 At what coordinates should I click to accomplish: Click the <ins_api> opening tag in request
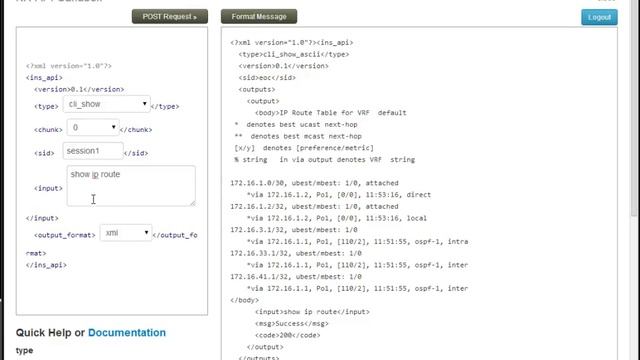click(44, 78)
